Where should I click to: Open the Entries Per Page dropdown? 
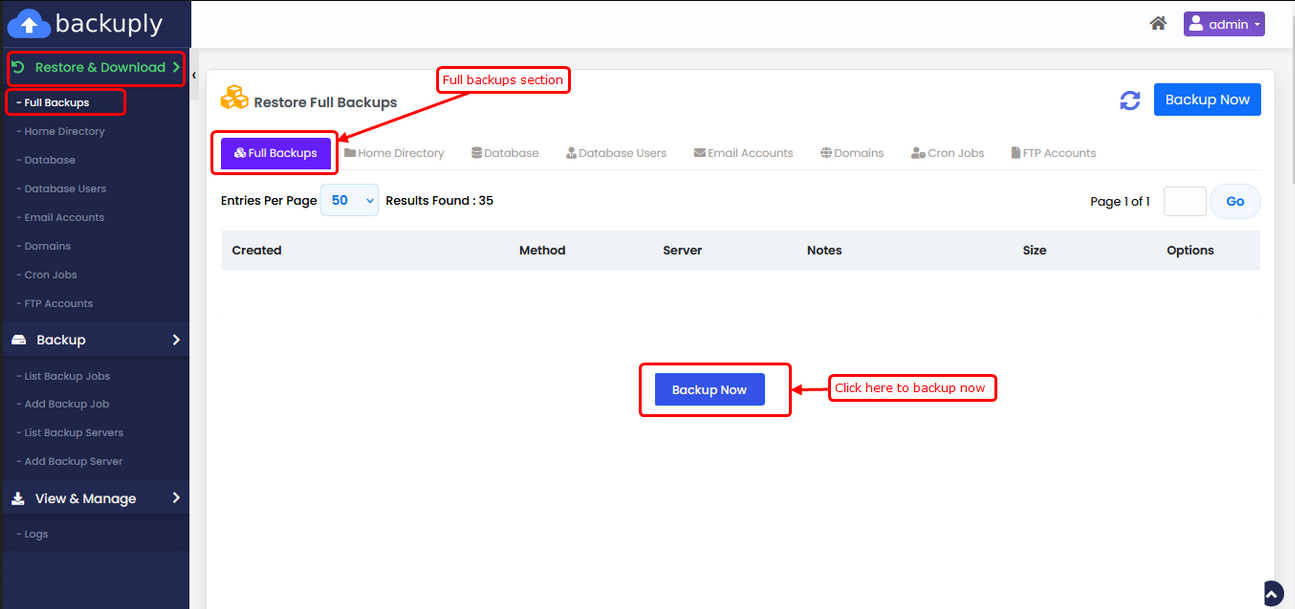[349, 201]
